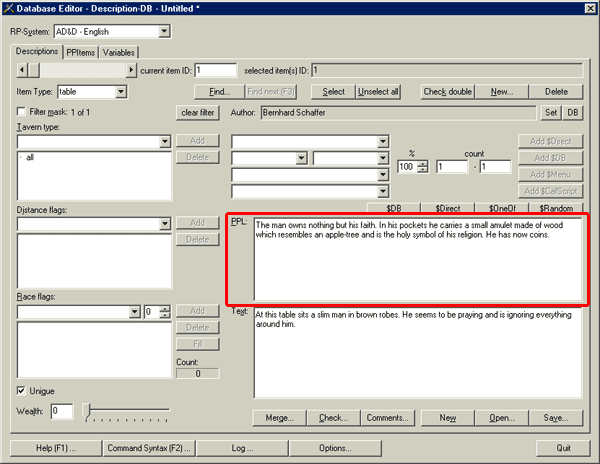Open the Comments... dialog
The image size is (600, 464).
point(390,418)
